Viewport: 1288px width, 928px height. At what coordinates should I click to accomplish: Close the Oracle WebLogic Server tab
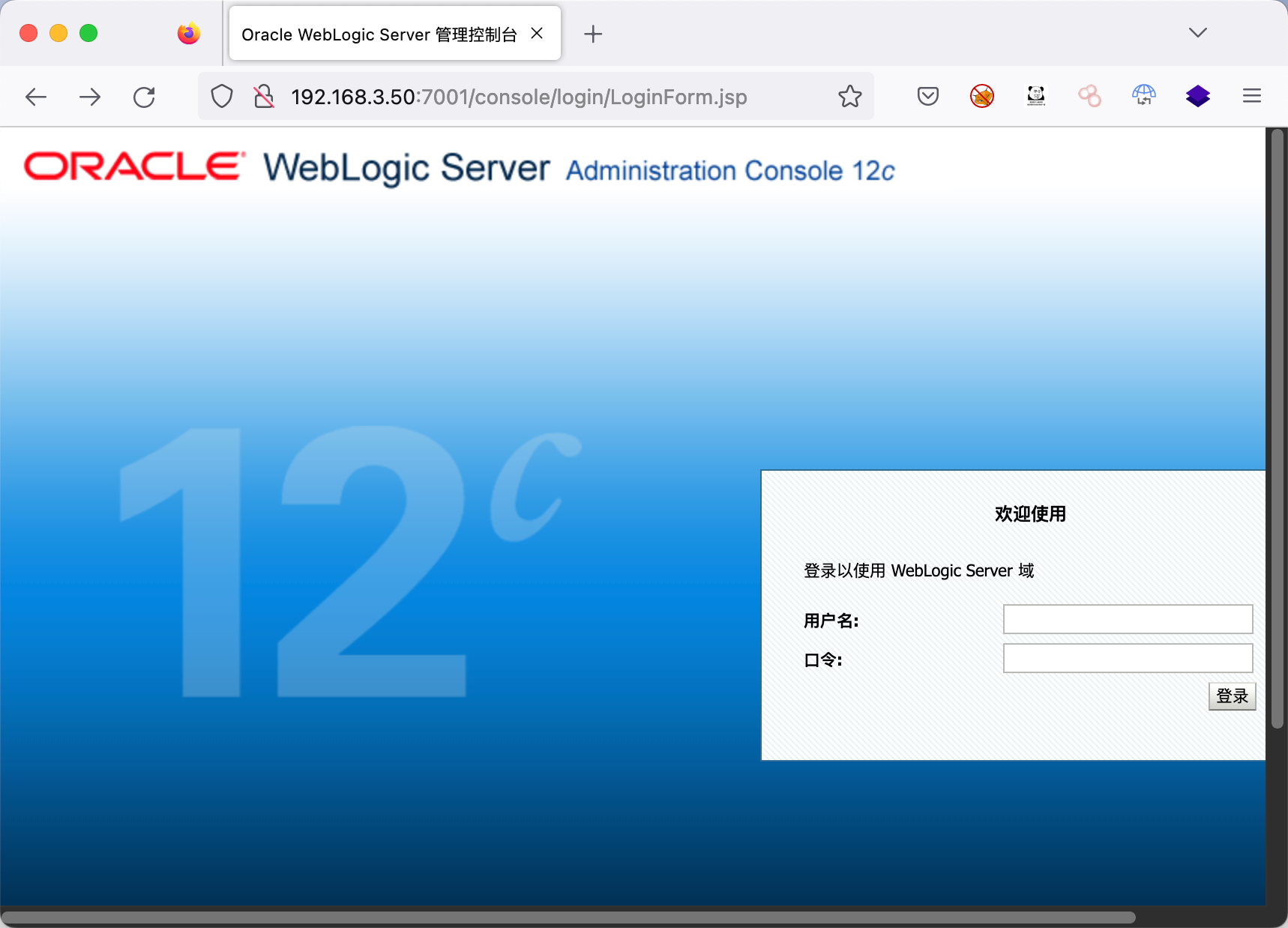(x=537, y=33)
